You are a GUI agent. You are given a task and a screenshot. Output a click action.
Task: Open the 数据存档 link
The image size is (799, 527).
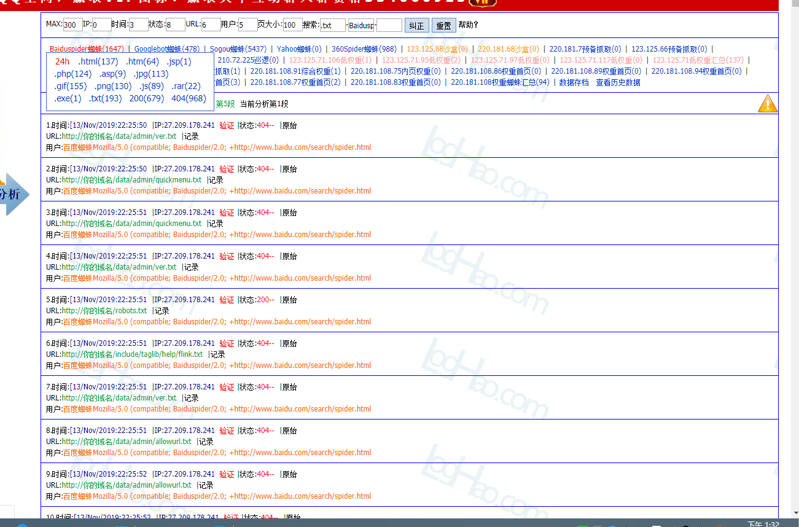point(574,82)
